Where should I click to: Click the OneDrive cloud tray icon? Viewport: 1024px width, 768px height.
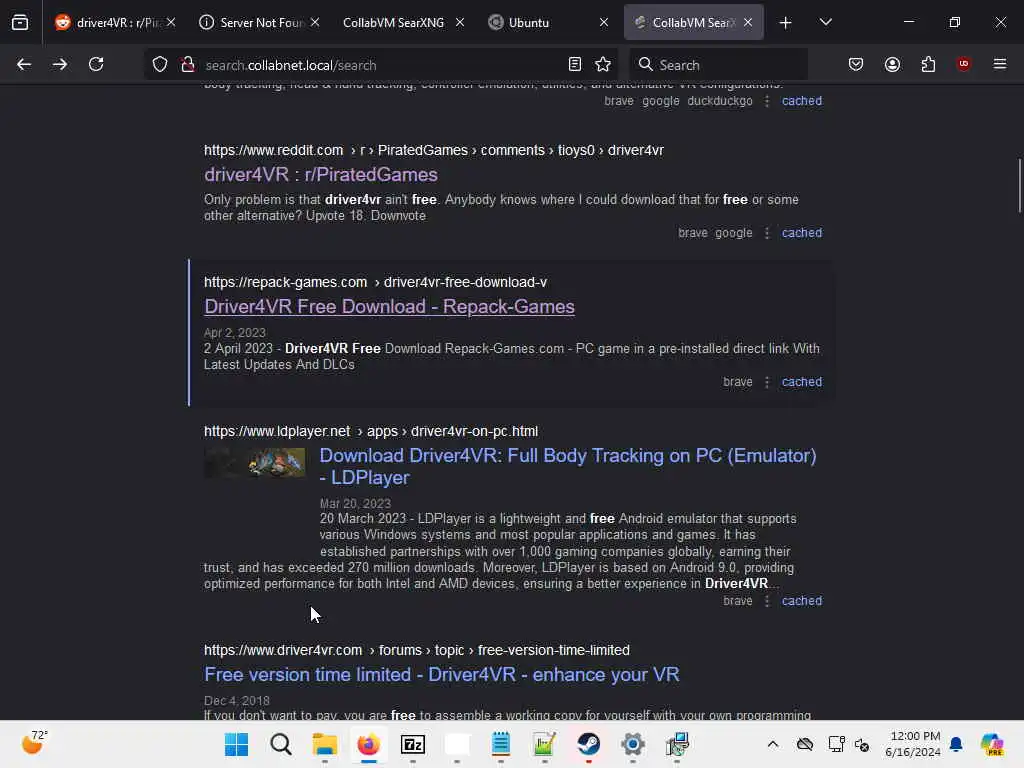(805, 744)
